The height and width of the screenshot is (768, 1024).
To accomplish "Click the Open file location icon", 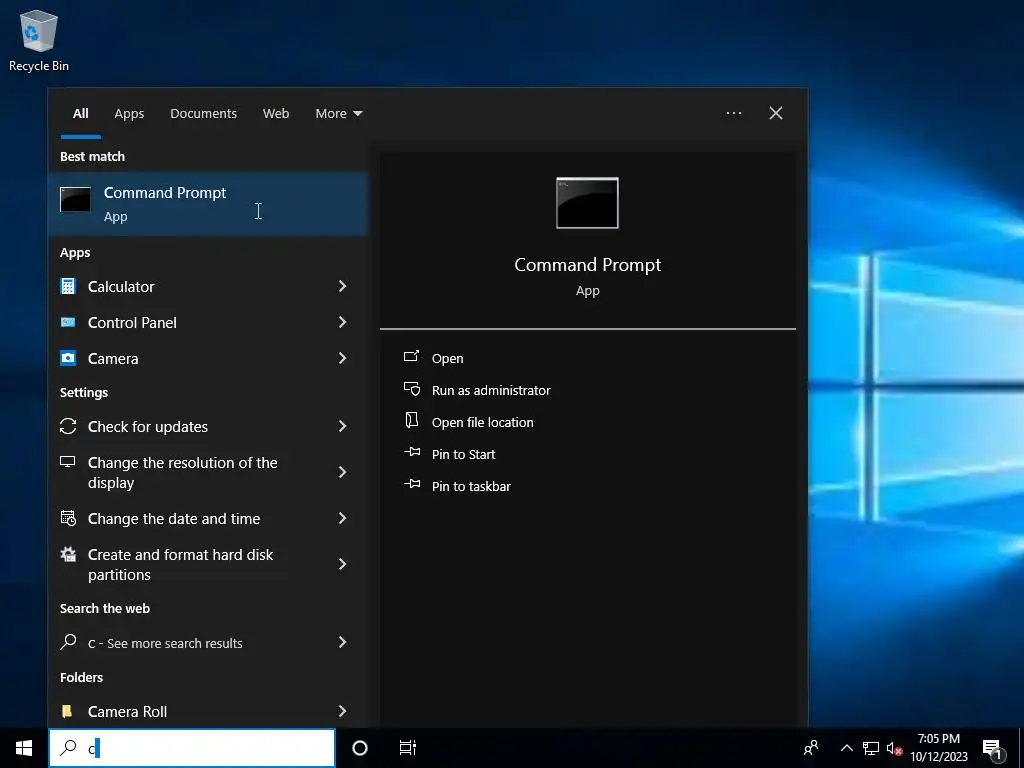I will click(x=411, y=421).
